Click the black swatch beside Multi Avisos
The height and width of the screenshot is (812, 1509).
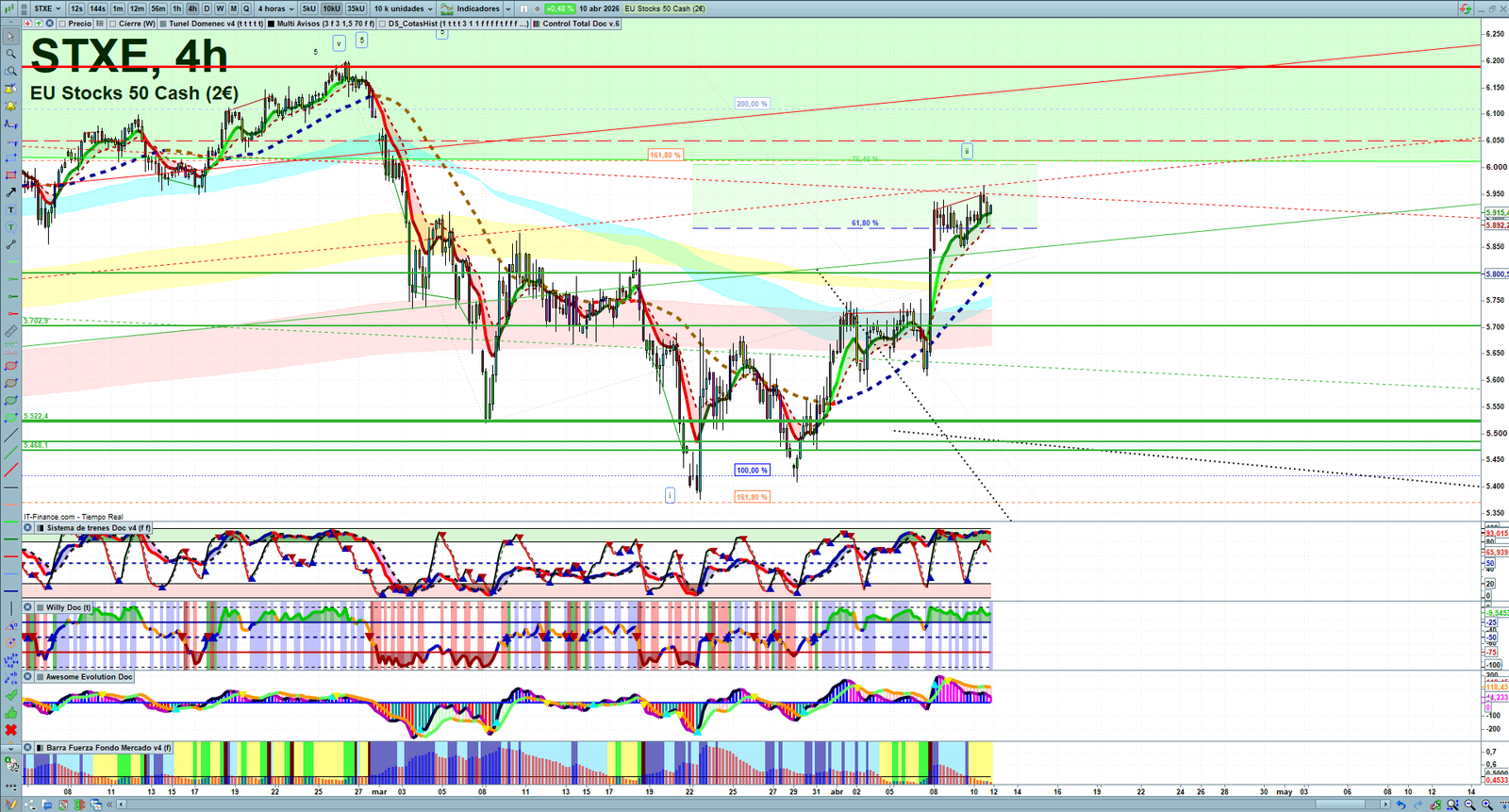click(x=271, y=24)
